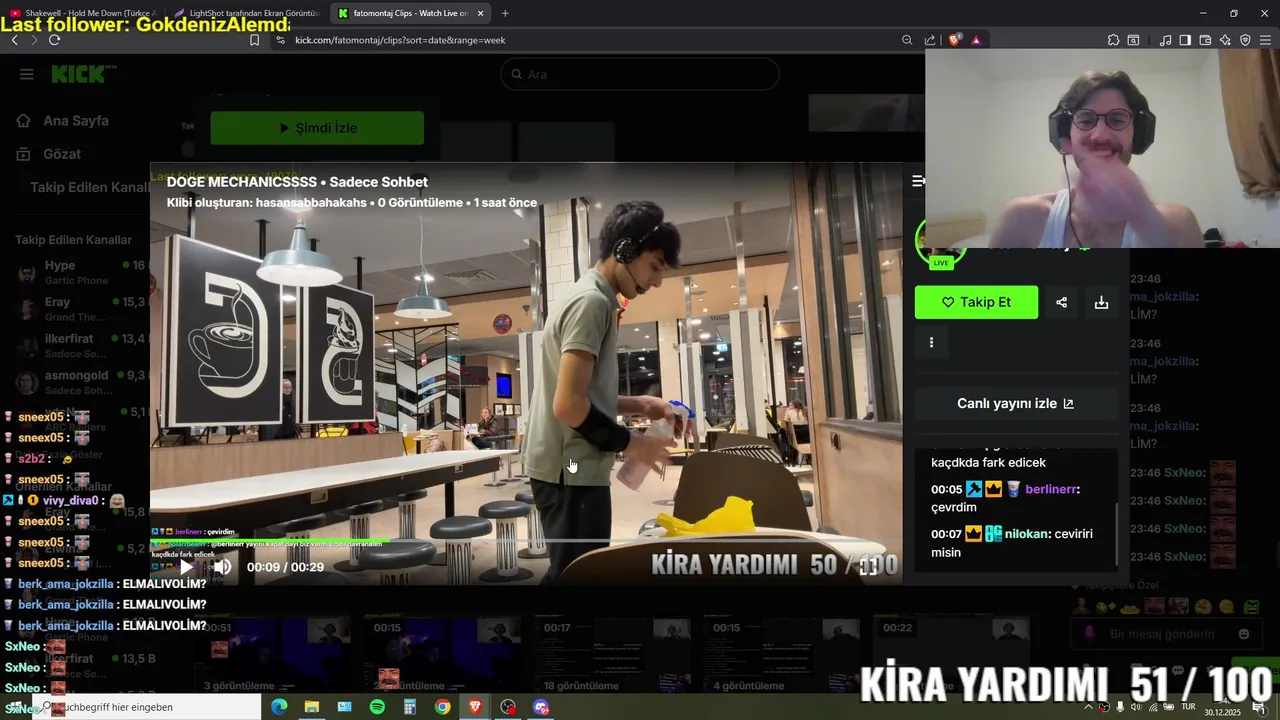Open the three-dot more options menu

coord(931,342)
